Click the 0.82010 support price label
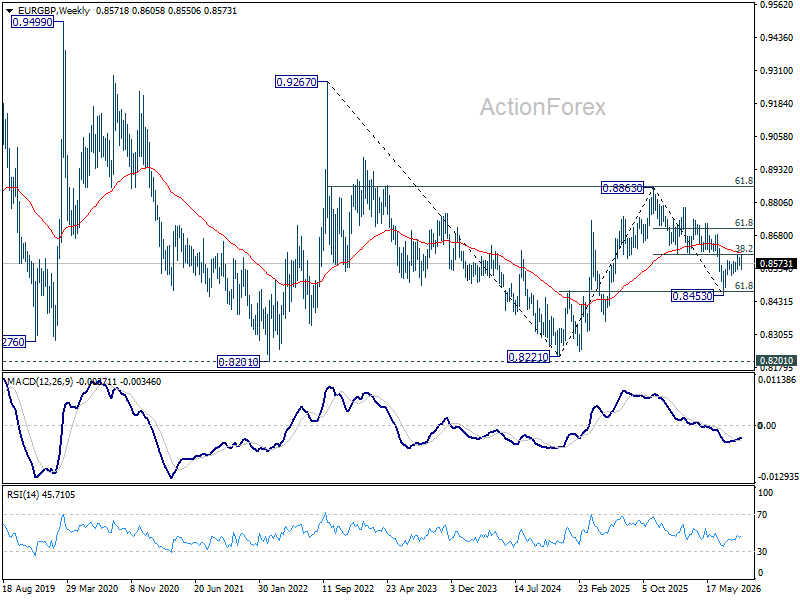 click(238, 362)
